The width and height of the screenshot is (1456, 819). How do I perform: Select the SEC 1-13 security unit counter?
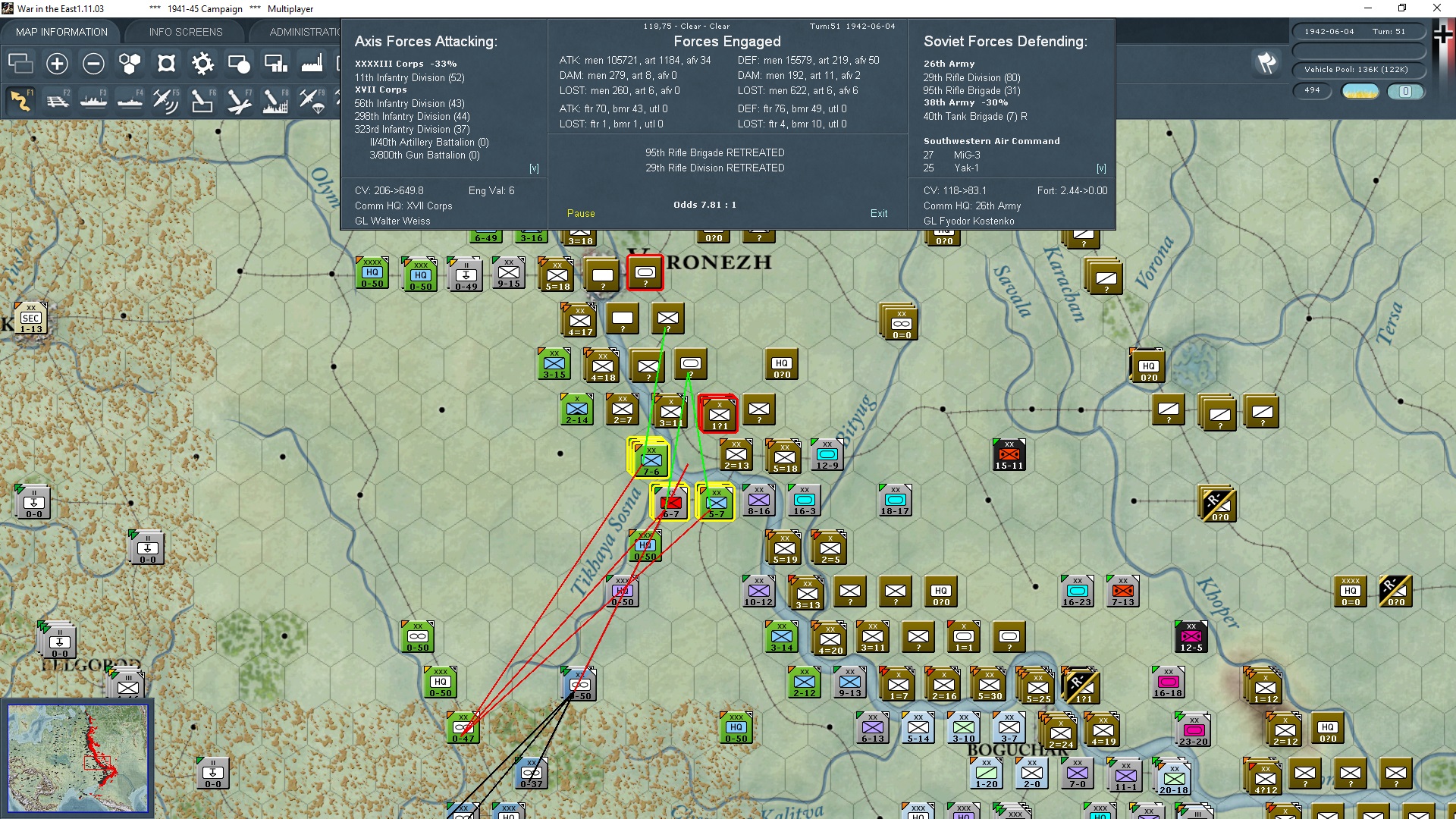pyautogui.click(x=31, y=318)
